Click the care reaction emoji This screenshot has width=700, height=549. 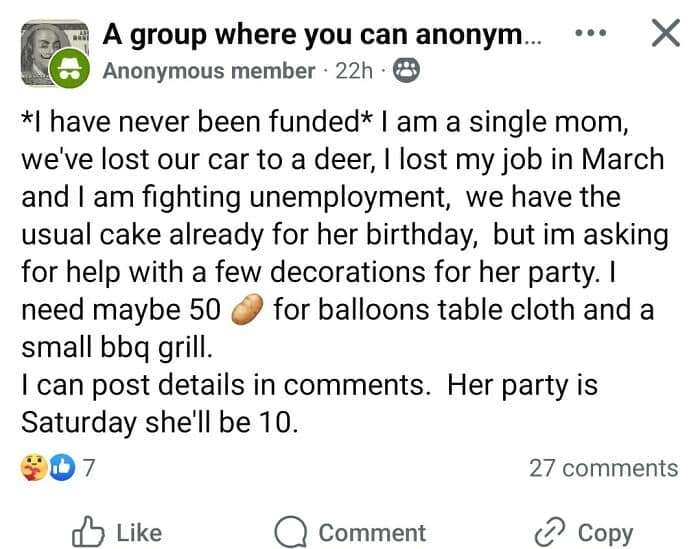pyautogui.click(x=32, y=467)
